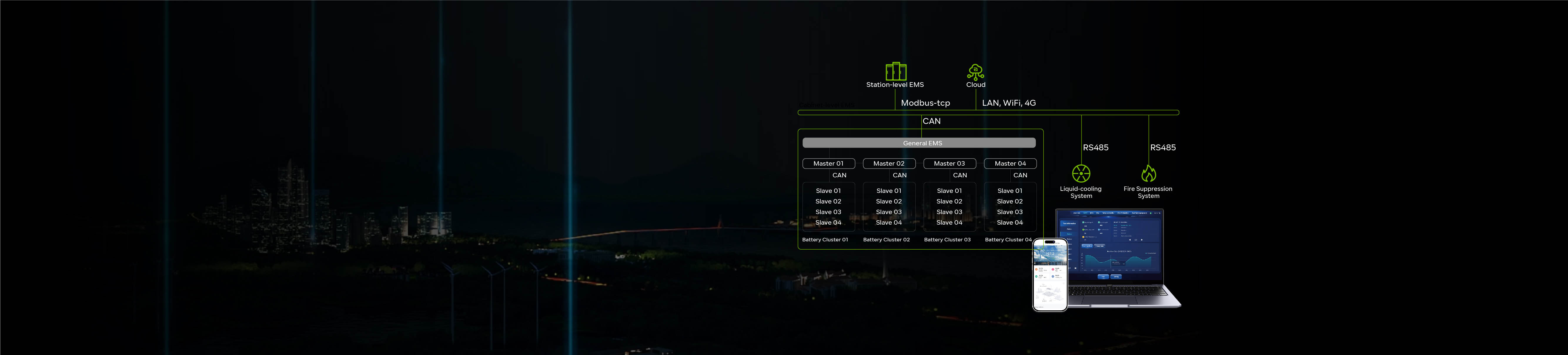
Task: Click 'Battery Cluster 03' caption
Action: point(947,240)
